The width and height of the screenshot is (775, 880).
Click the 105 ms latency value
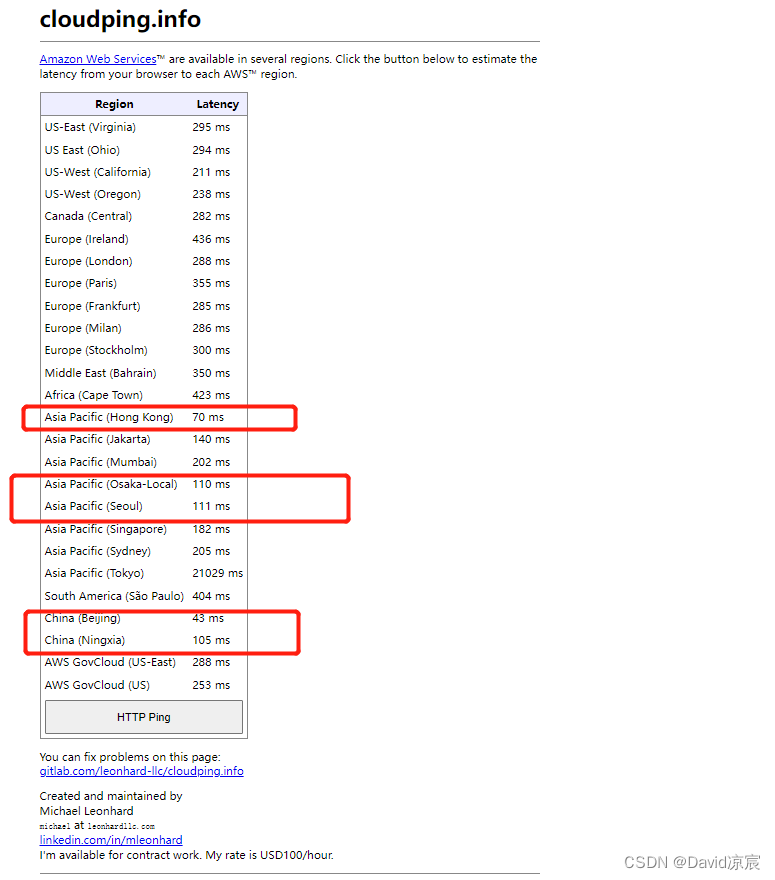tap(211, 640)
